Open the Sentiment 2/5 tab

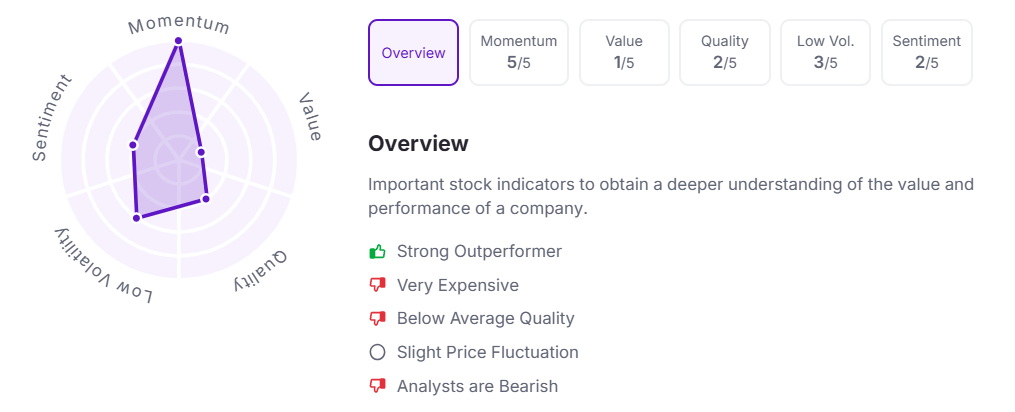[926, 52]
